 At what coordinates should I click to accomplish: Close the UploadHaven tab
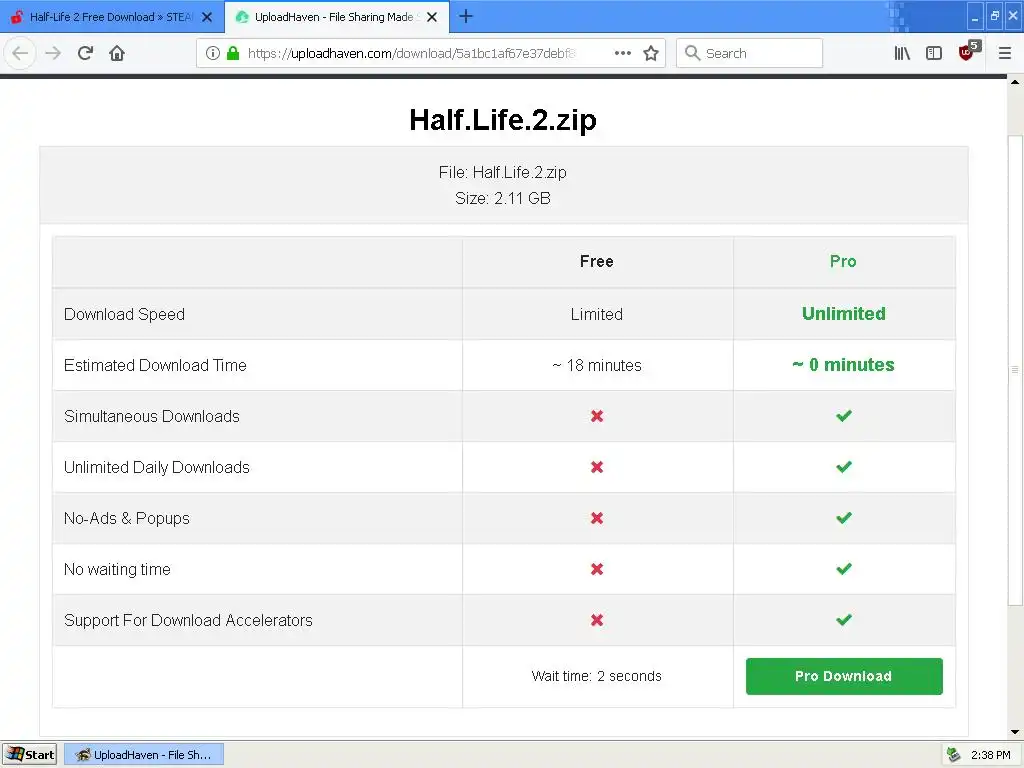(x=432, y=17)
